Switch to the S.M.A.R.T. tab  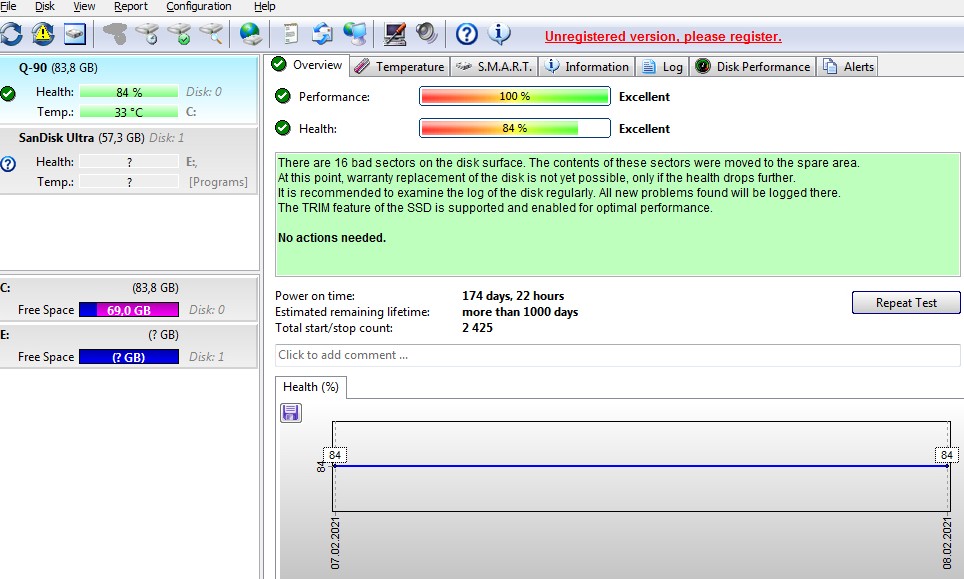click(494, 66)
